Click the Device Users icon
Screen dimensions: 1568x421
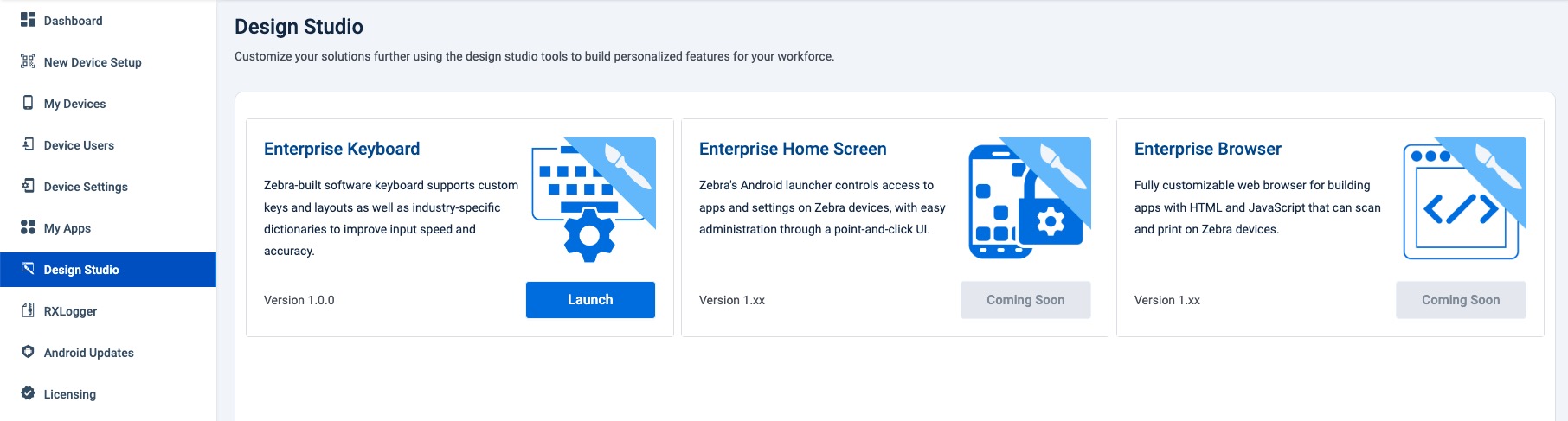coord(28,144)
